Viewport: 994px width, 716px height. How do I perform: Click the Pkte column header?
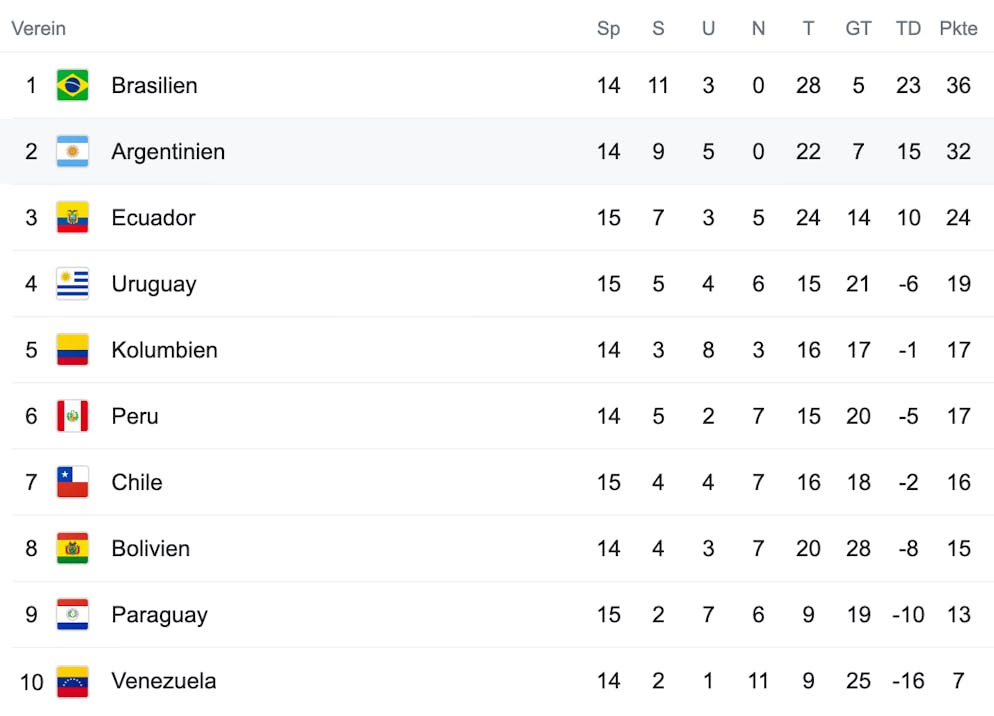(958, 29)
